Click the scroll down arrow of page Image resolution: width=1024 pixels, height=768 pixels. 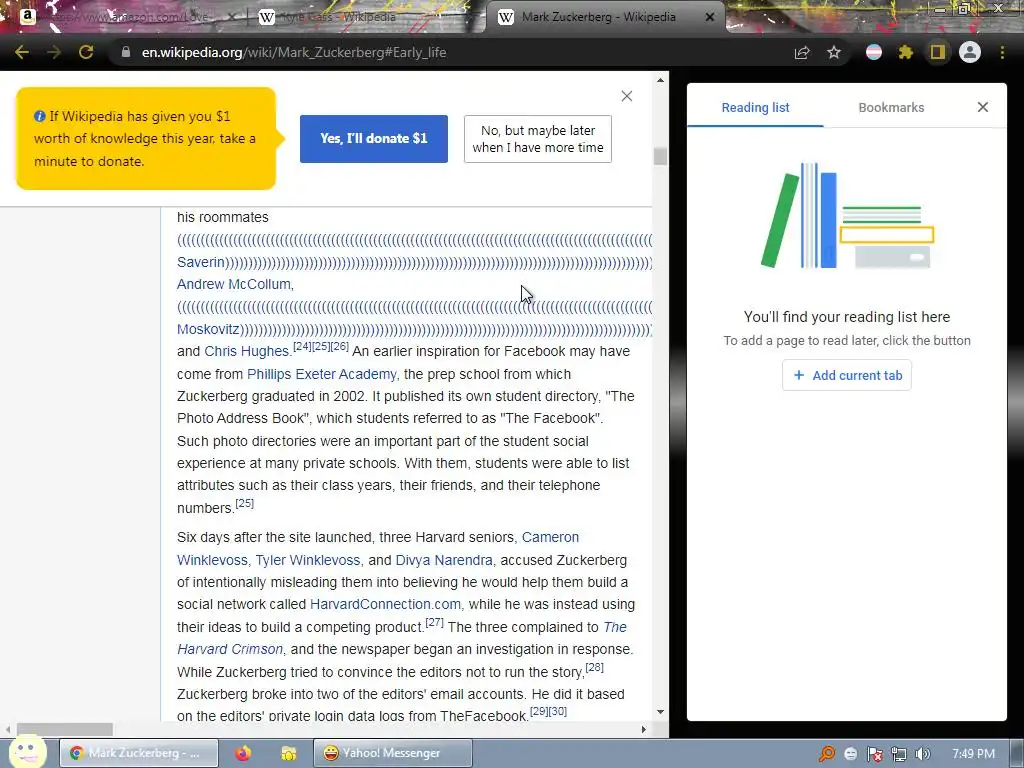point(660,712)
